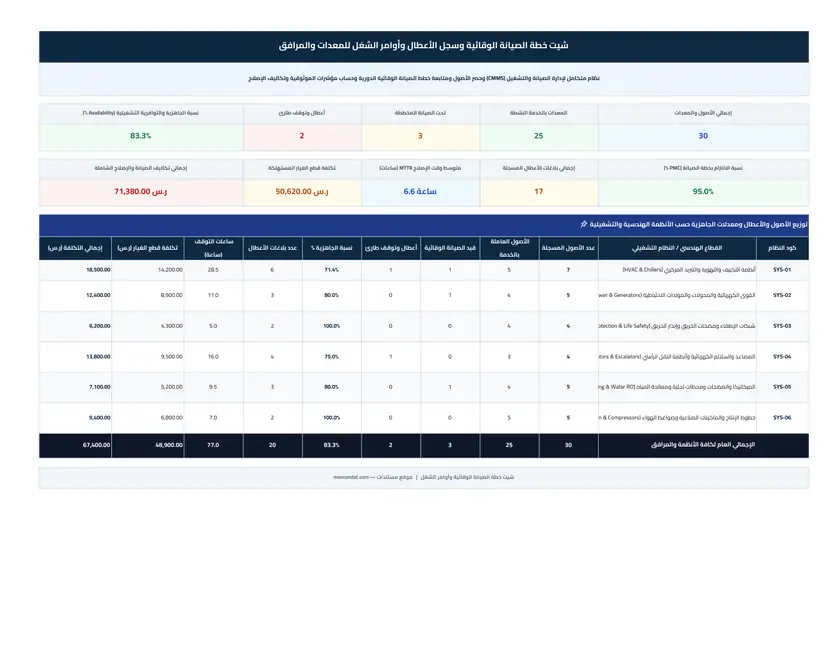Select the SYS-05 system code cell
840x649 pixels.
point(782,387)
